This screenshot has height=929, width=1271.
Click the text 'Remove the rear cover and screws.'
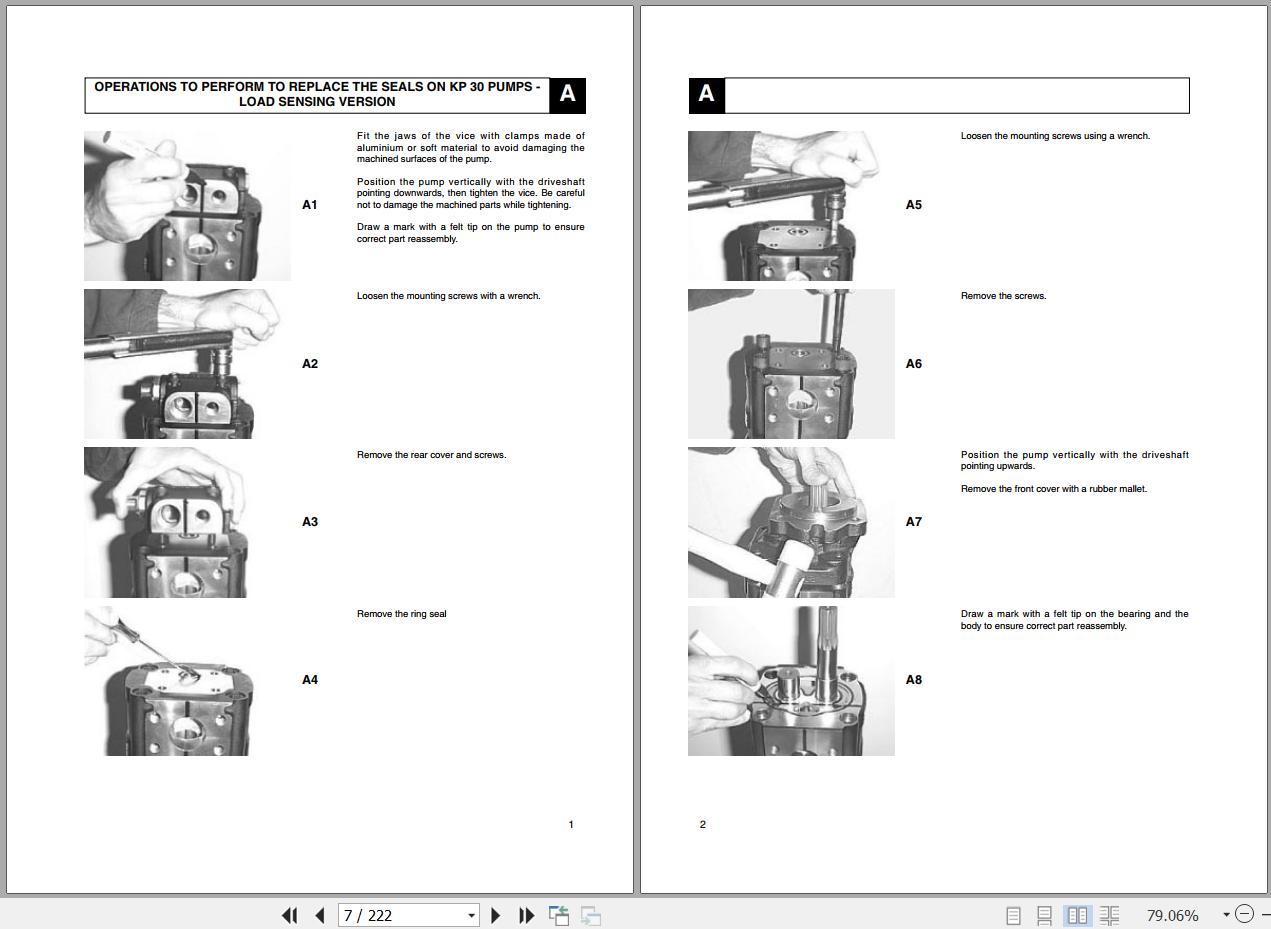pyautogui.click(x=432, y=455)
